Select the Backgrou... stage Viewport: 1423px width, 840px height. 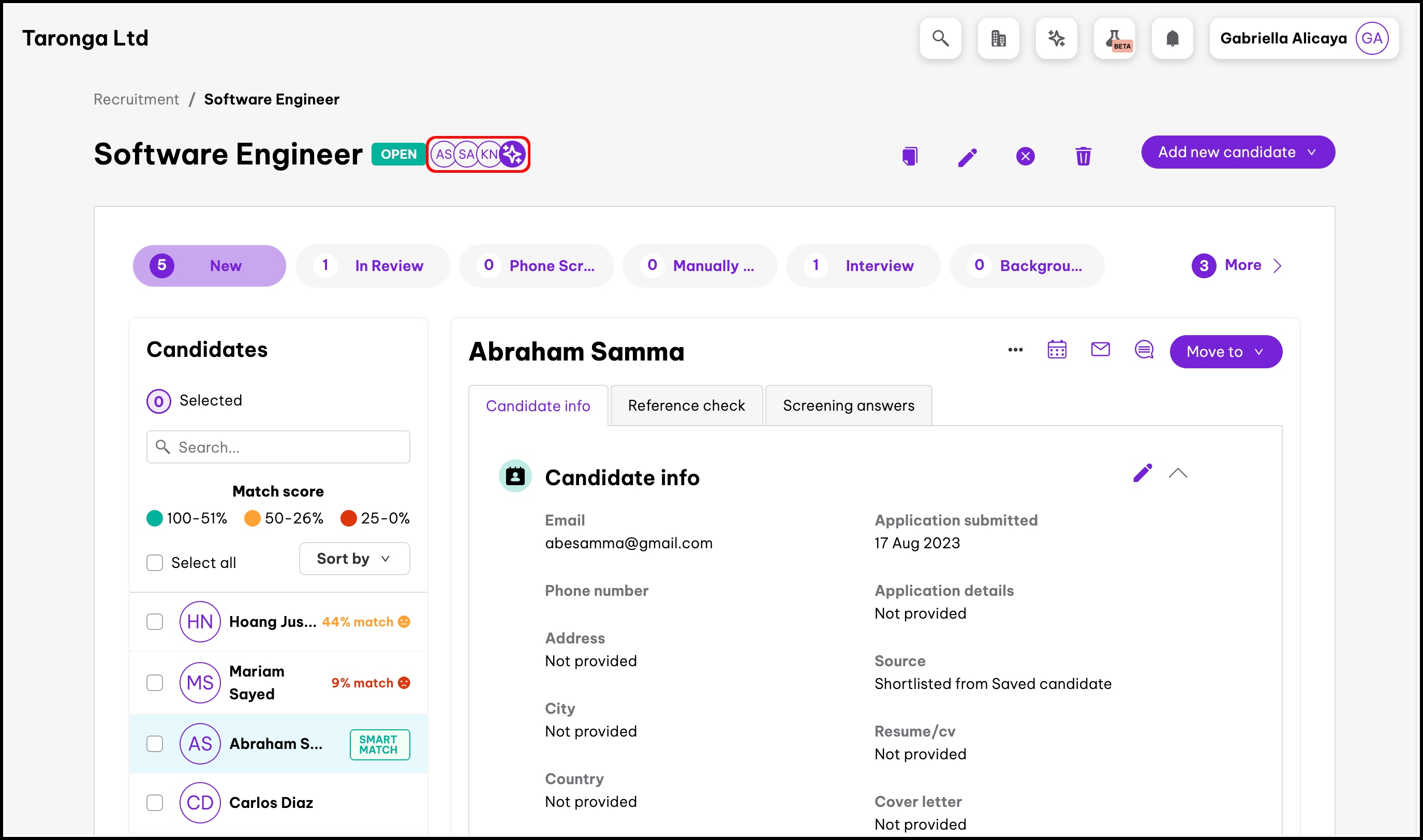click(x=1027, y=266)
